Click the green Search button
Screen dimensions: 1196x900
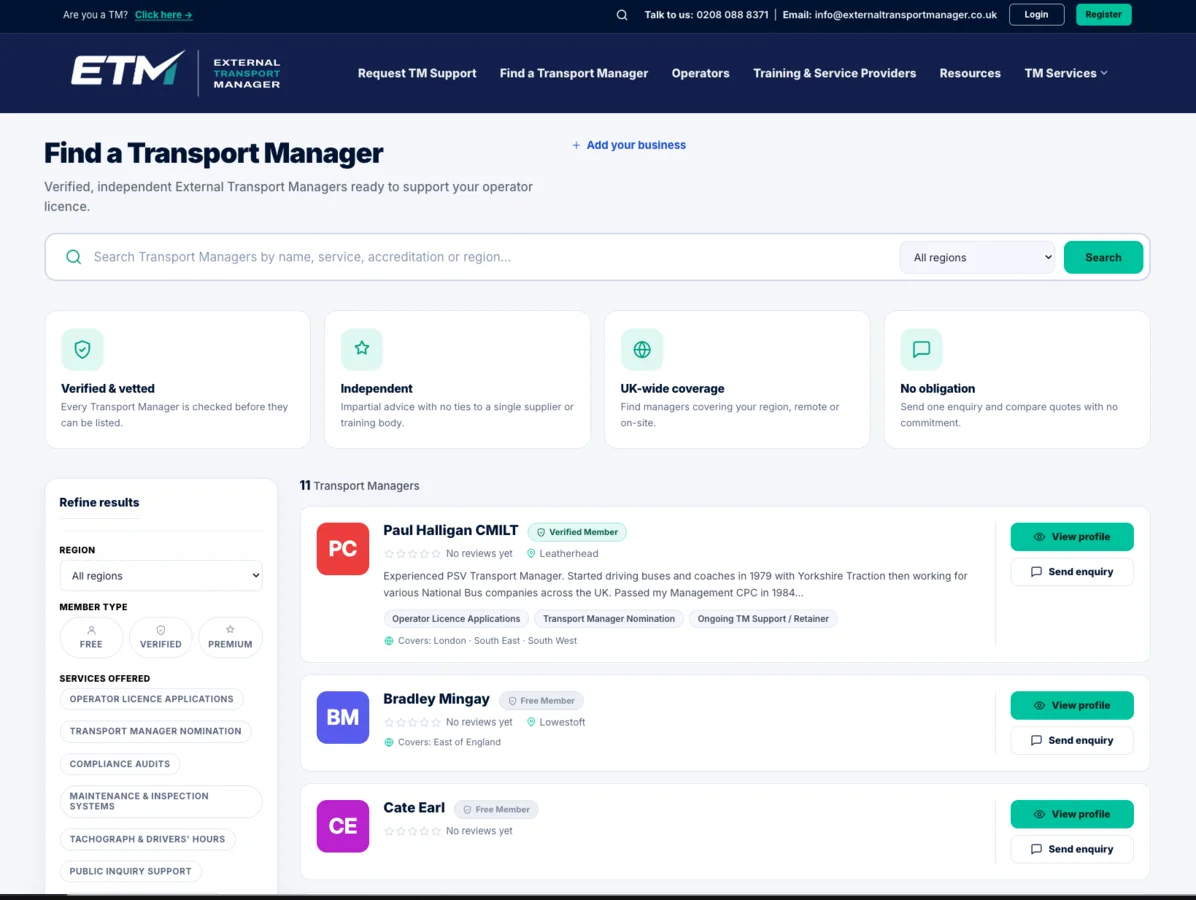click(1103, 257)
